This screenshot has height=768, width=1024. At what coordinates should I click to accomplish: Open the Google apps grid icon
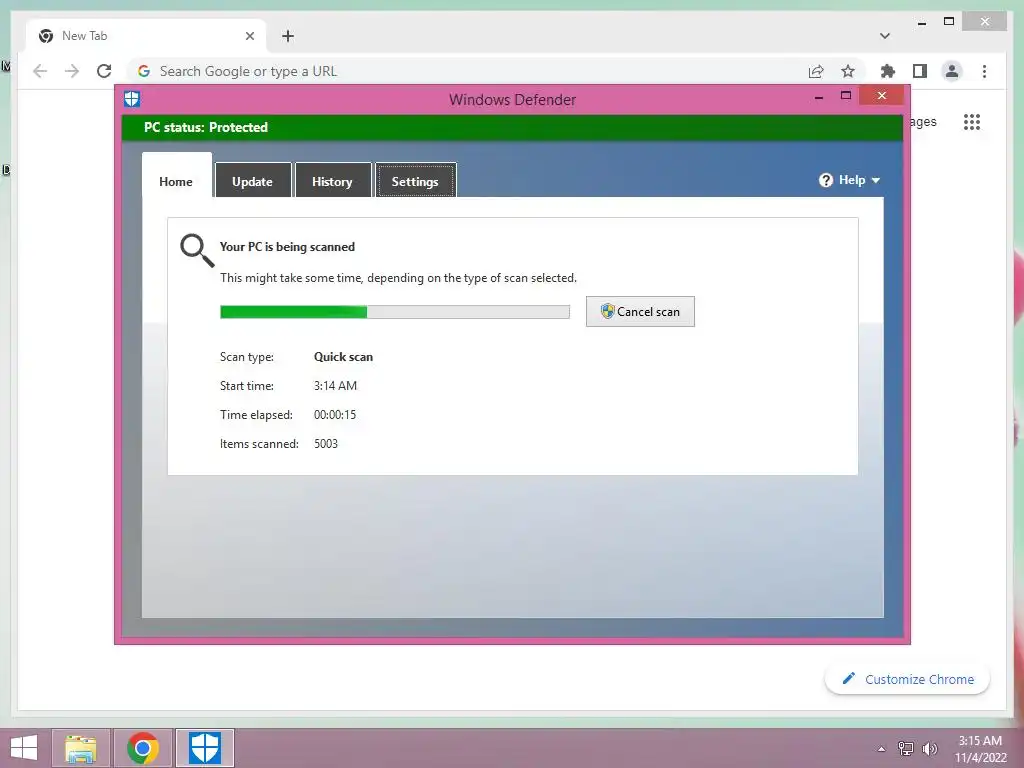coord(972,122)
